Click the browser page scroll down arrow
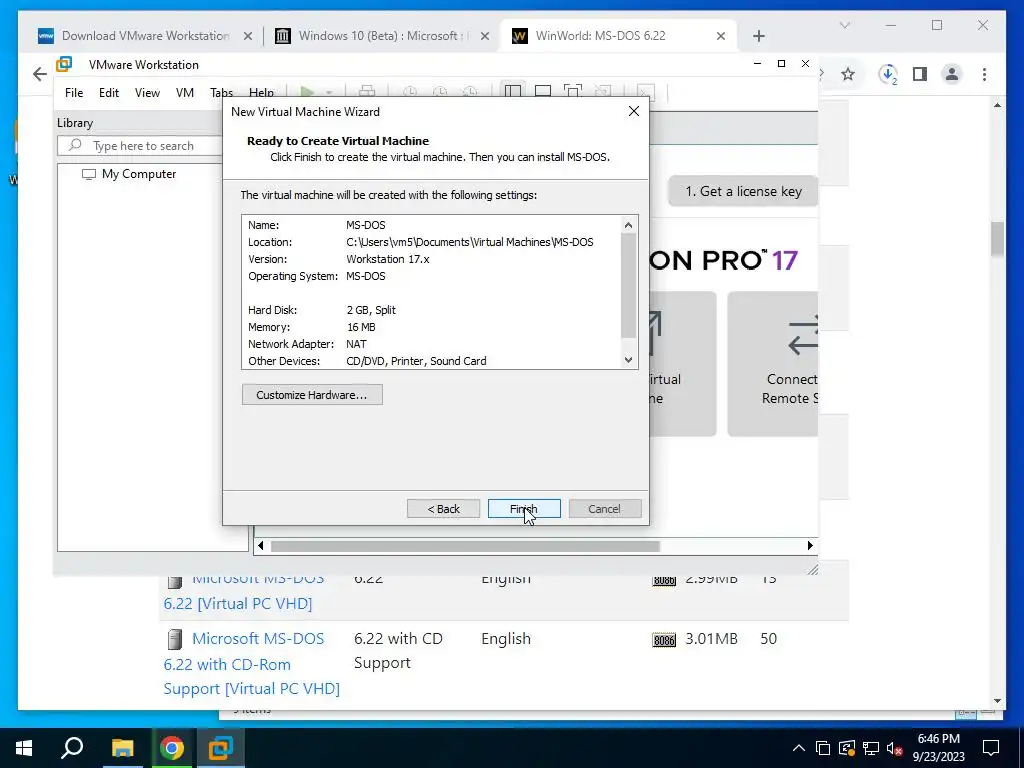 (x=997, y=701)
